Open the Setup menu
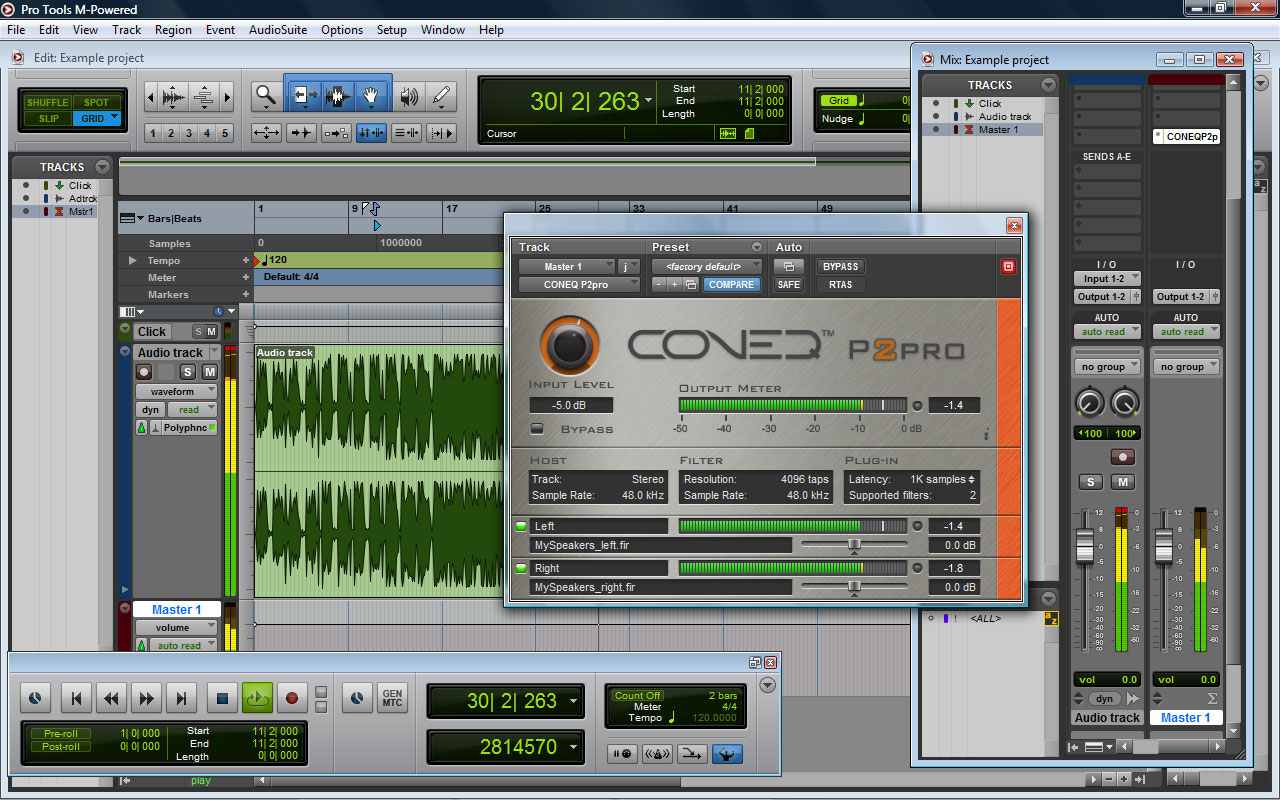The height and width of the screenshot is (800, 1280). (x=392, y=30)
